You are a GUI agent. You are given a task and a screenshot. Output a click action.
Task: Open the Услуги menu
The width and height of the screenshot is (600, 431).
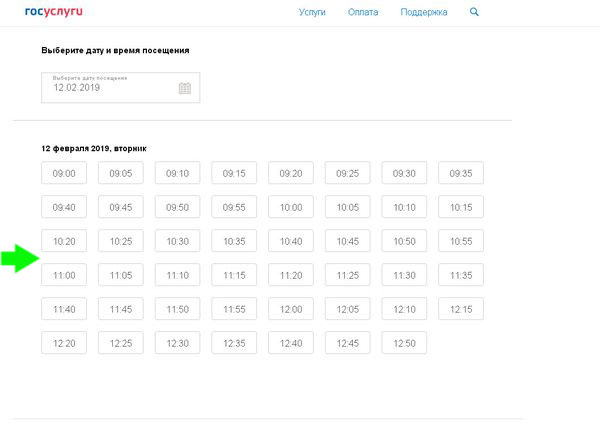[x=312, y=12]
